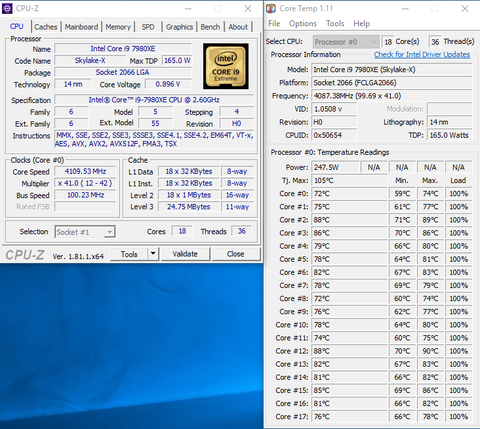Click the Frequency value 4087.38MHz
Image resolution: width=480 pixels, height=429 pixels.
pos(392,96)
